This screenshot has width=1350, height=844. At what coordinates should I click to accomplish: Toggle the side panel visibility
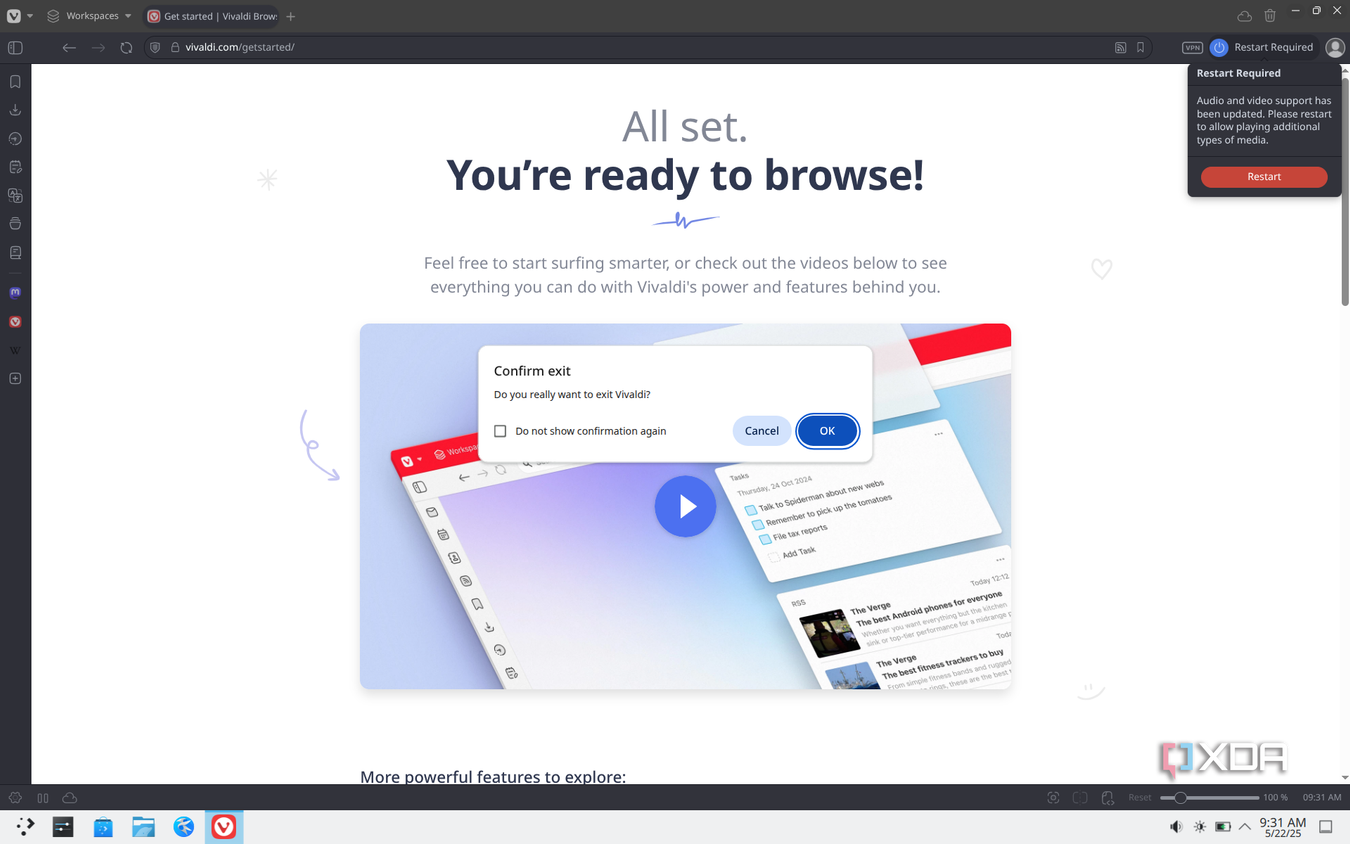pos(15,47)
